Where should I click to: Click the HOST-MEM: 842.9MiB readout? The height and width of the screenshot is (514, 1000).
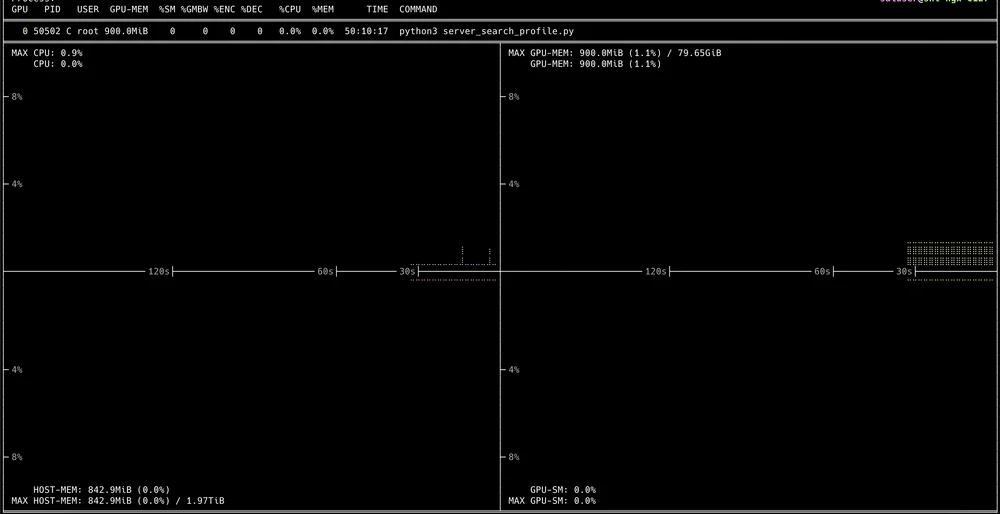[x=101, y=490]
